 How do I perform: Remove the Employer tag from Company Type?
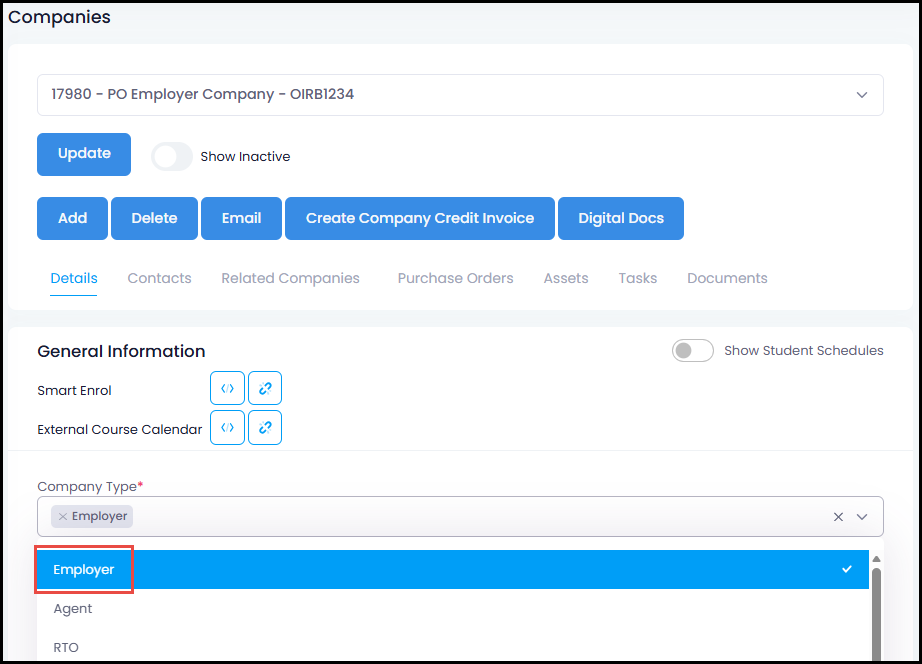point(63,517)
